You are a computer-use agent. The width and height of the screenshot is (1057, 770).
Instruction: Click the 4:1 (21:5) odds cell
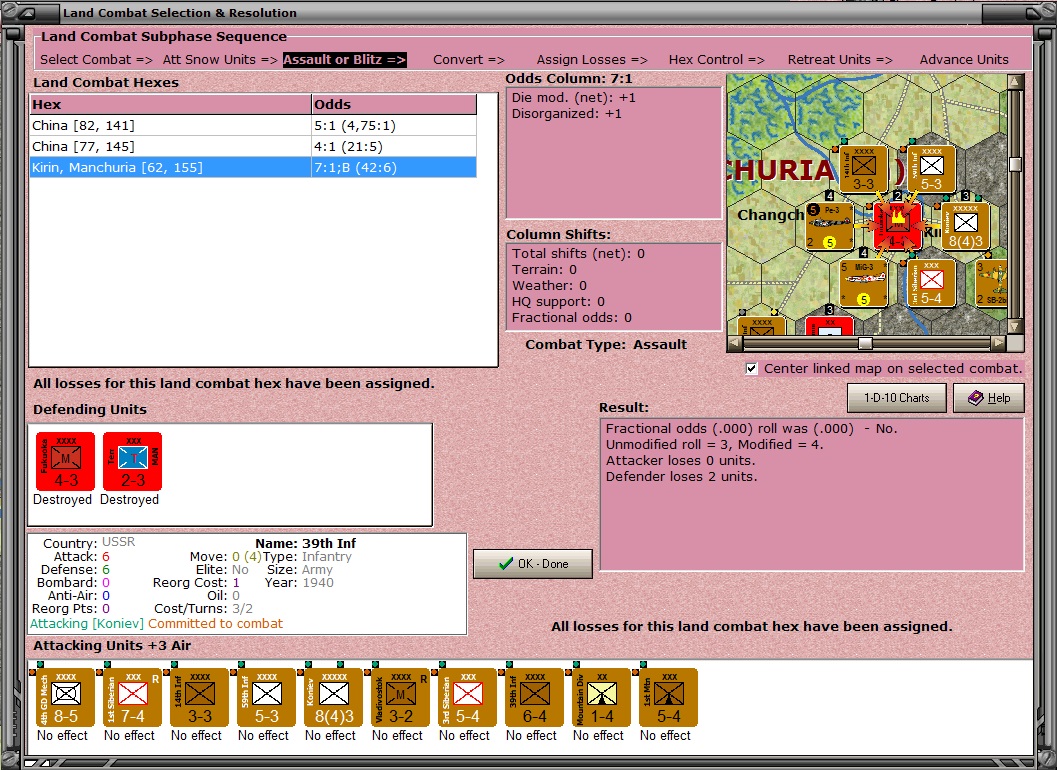394,146
